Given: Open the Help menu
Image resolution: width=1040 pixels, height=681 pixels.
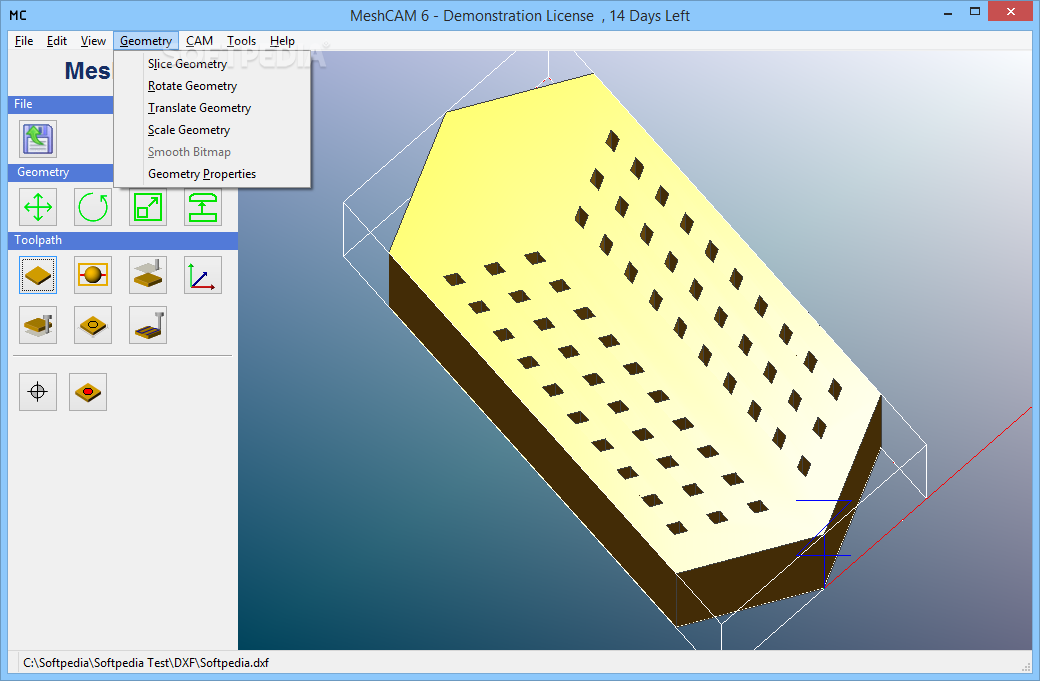Looking at the screenshot, I should (282, 41).
